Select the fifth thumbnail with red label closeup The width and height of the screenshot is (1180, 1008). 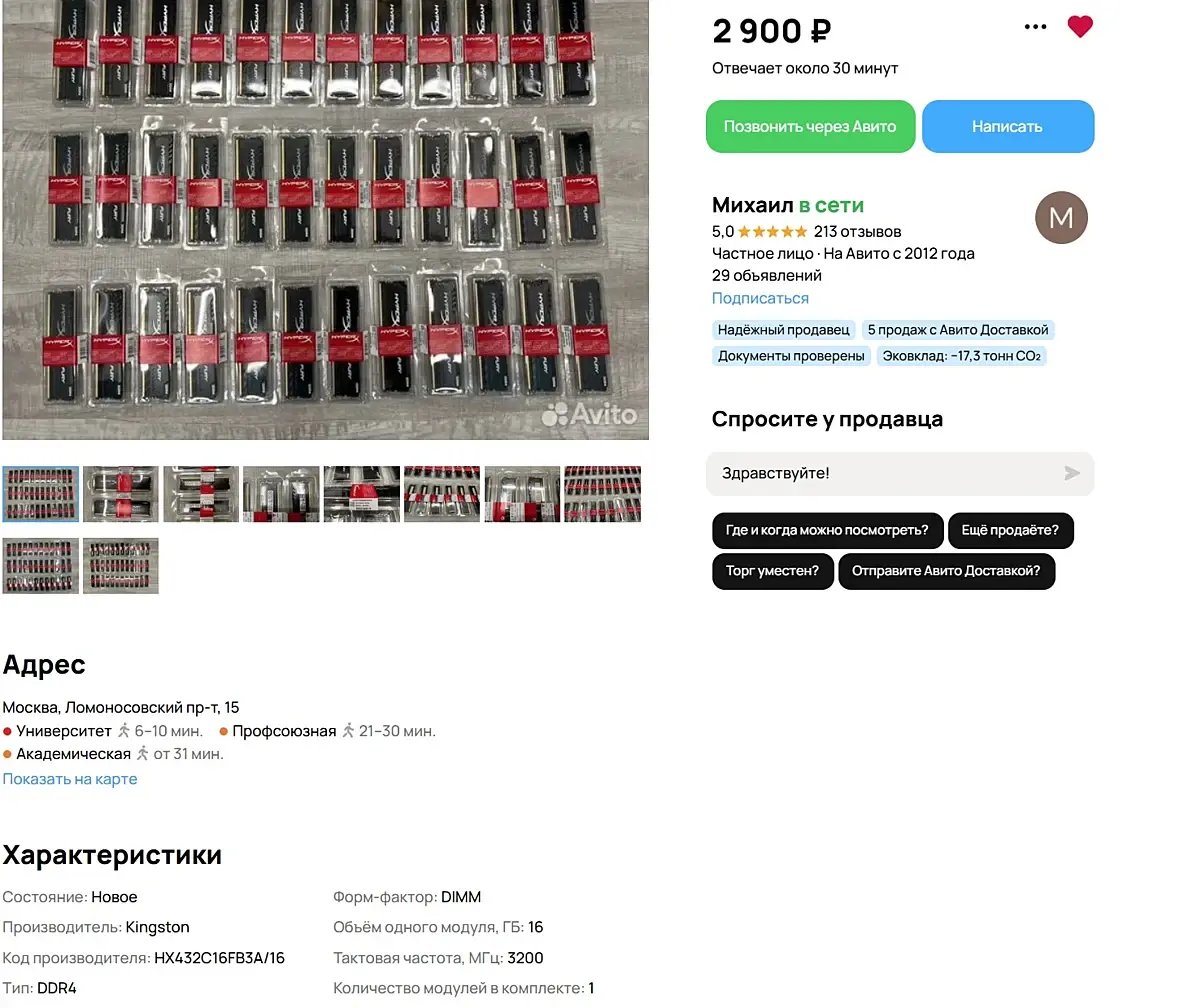click(361, 494)
